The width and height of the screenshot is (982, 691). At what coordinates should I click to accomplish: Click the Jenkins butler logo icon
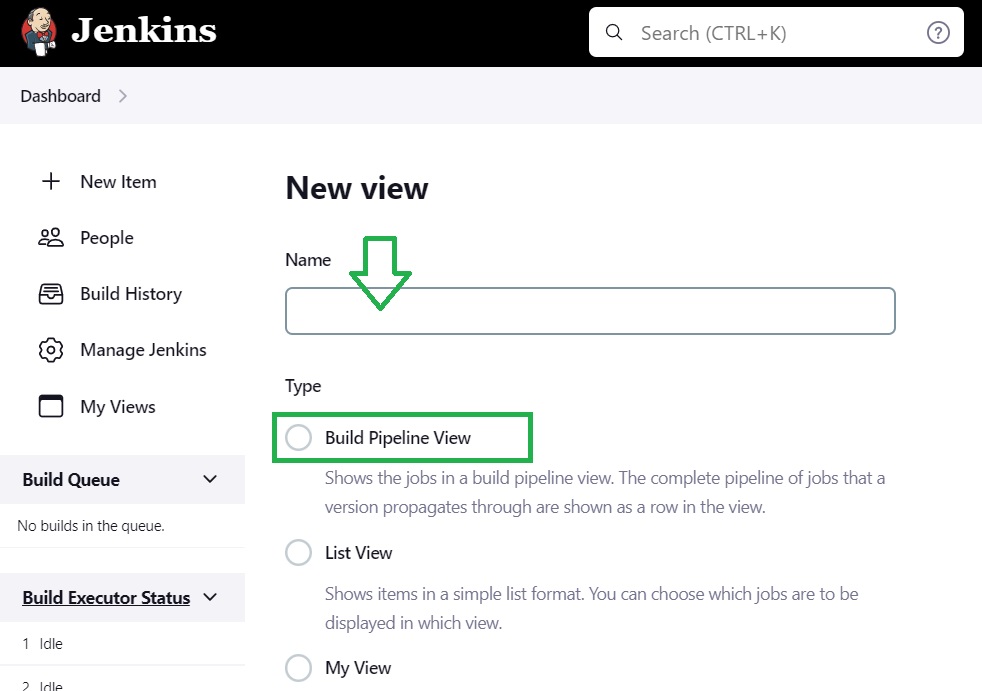(39, 31)
